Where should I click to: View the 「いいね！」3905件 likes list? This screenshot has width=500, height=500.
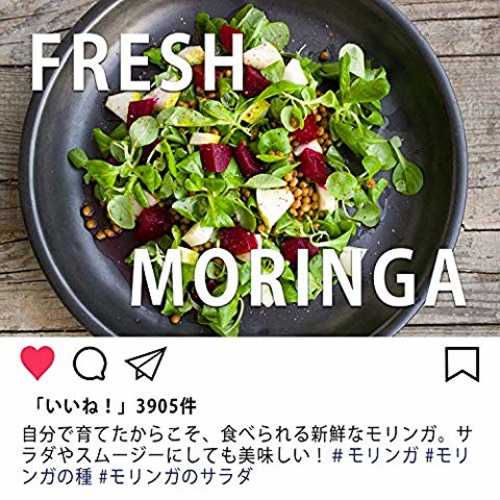tap(115, 406)
